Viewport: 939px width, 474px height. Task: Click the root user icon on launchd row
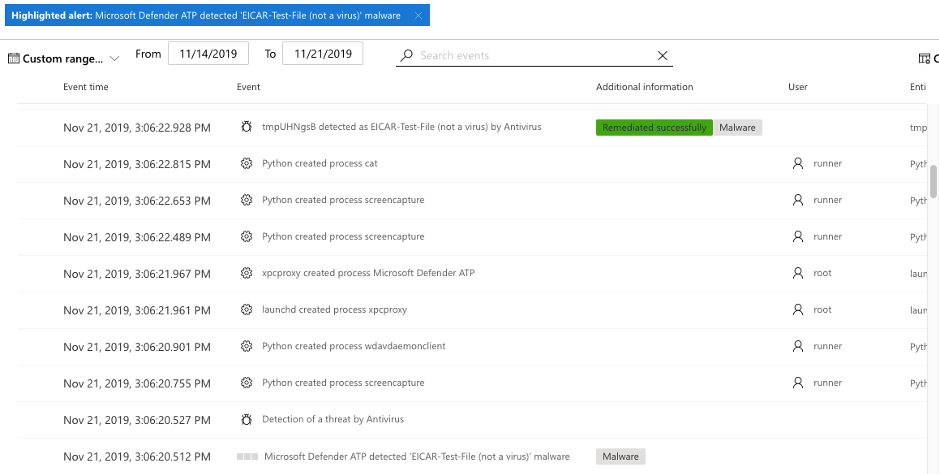[x=798, y=309]
